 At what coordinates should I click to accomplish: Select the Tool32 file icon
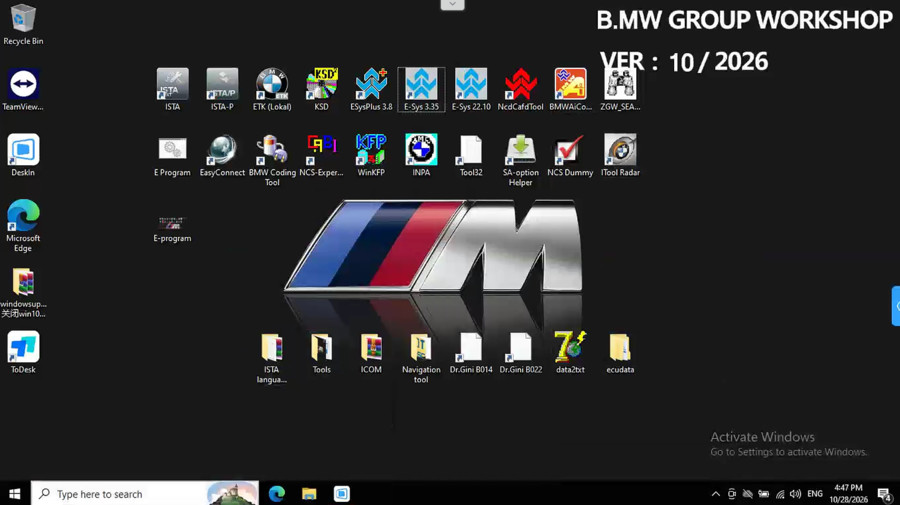pyautogui.click(x=471, y=156)
